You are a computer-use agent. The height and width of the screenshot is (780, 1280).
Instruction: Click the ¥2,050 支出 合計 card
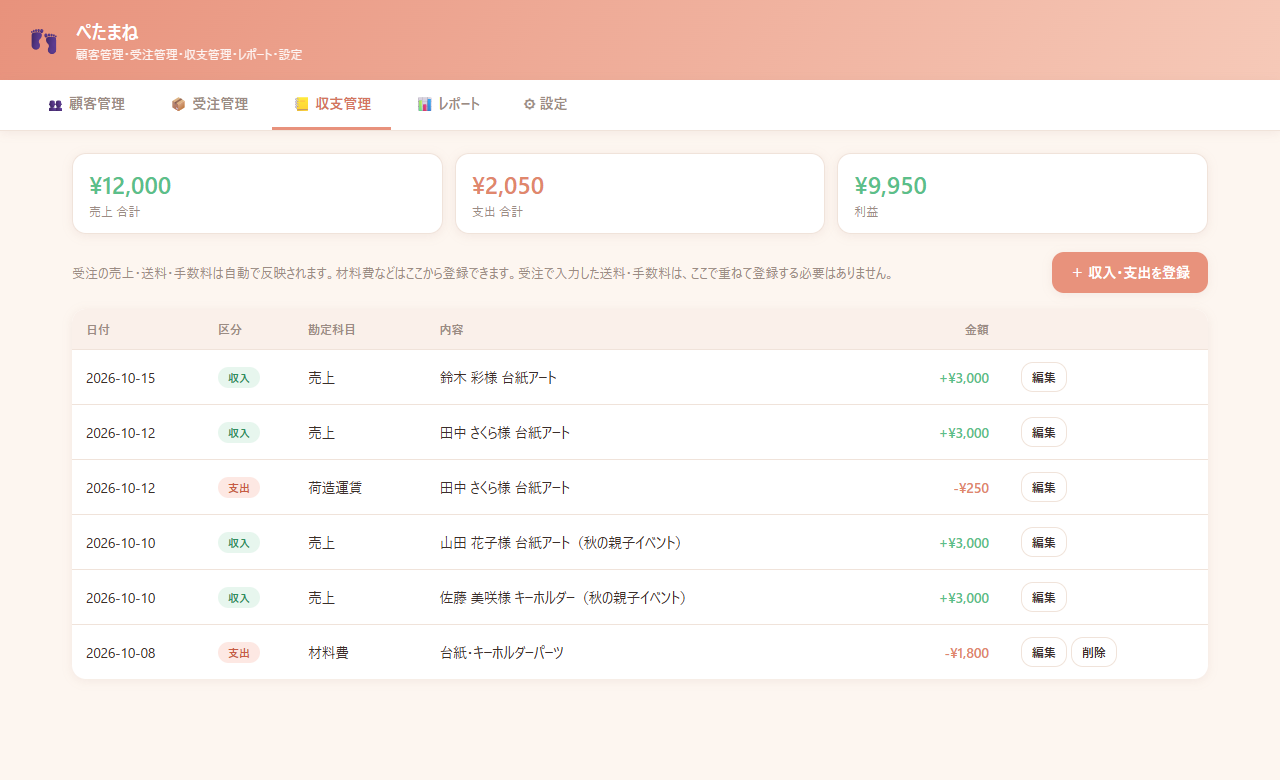tap(640, 194)
